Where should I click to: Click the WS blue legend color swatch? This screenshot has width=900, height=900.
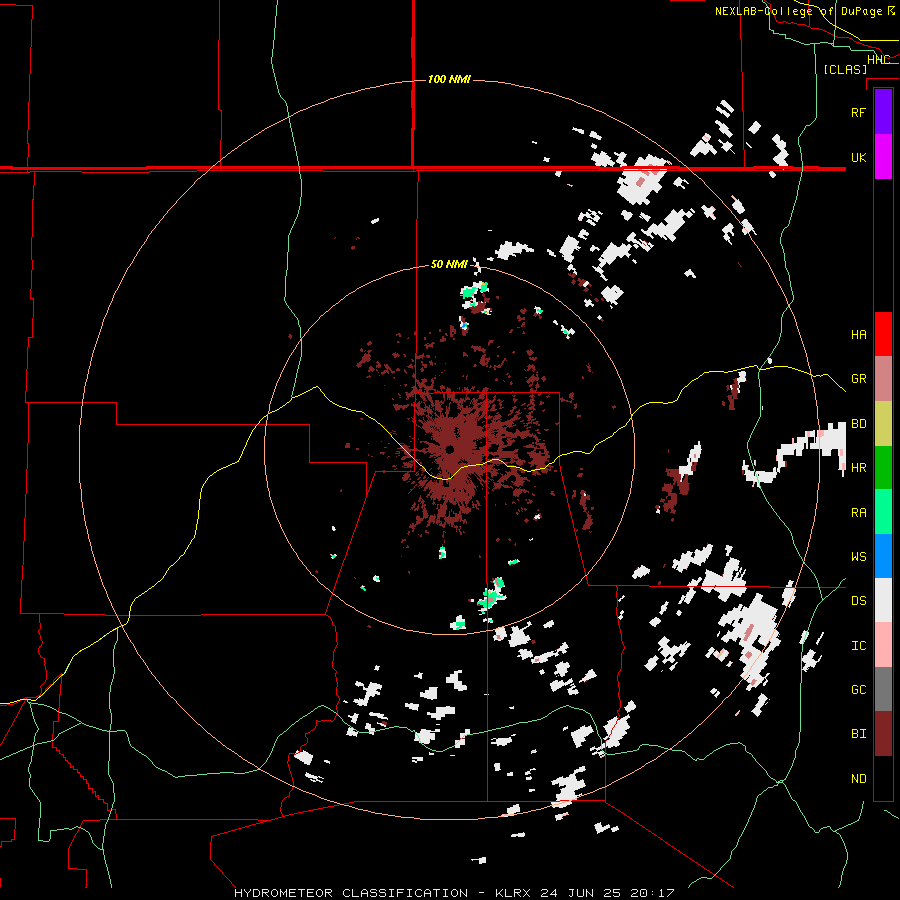tap(883, 556)
